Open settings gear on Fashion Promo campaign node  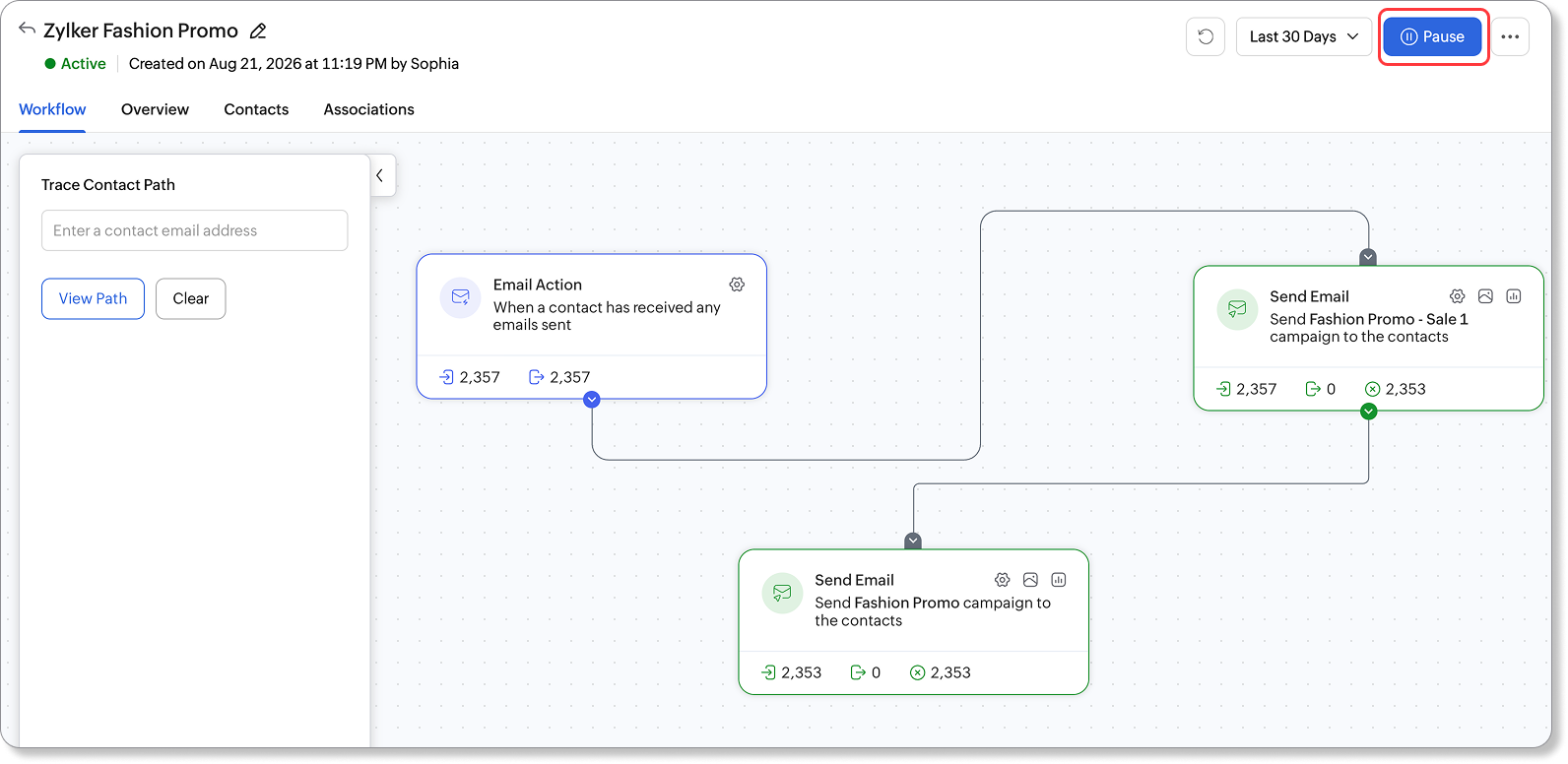point(1003,580)
